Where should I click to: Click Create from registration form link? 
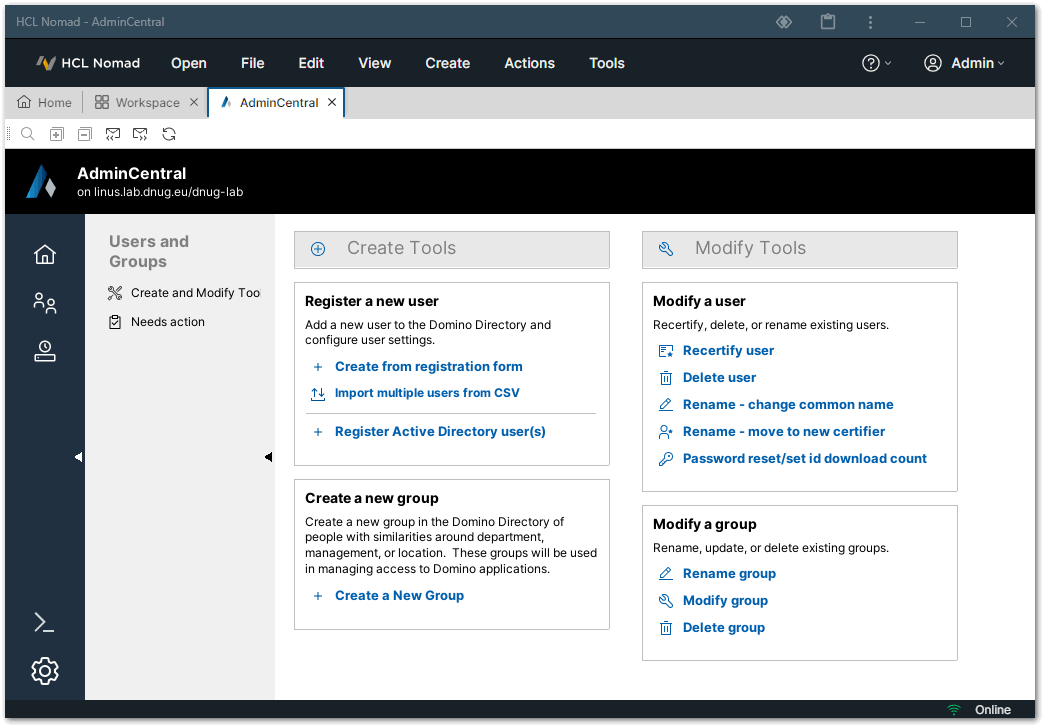(x=428, y=367)
